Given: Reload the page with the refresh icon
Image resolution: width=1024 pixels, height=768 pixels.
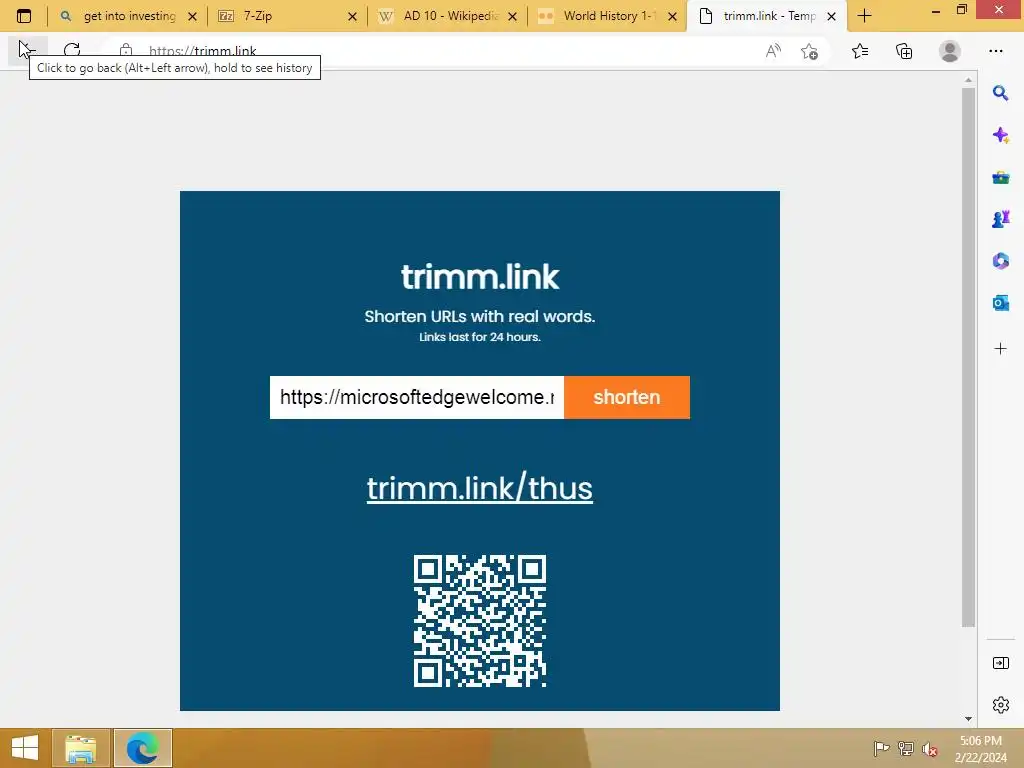Looking at the screenshot, I should click(x=72, y=50).
